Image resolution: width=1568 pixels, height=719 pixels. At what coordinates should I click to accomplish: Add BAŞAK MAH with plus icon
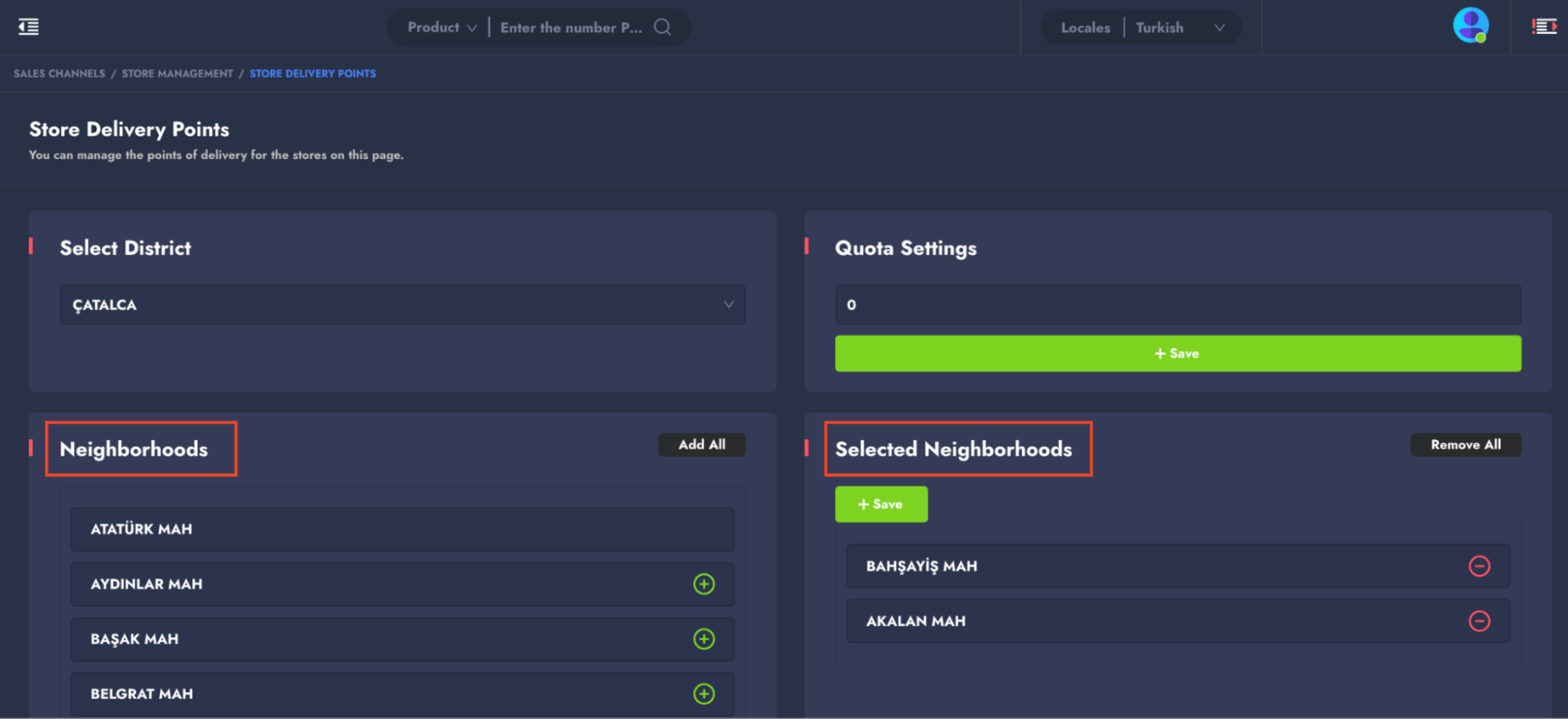[704, 639]
